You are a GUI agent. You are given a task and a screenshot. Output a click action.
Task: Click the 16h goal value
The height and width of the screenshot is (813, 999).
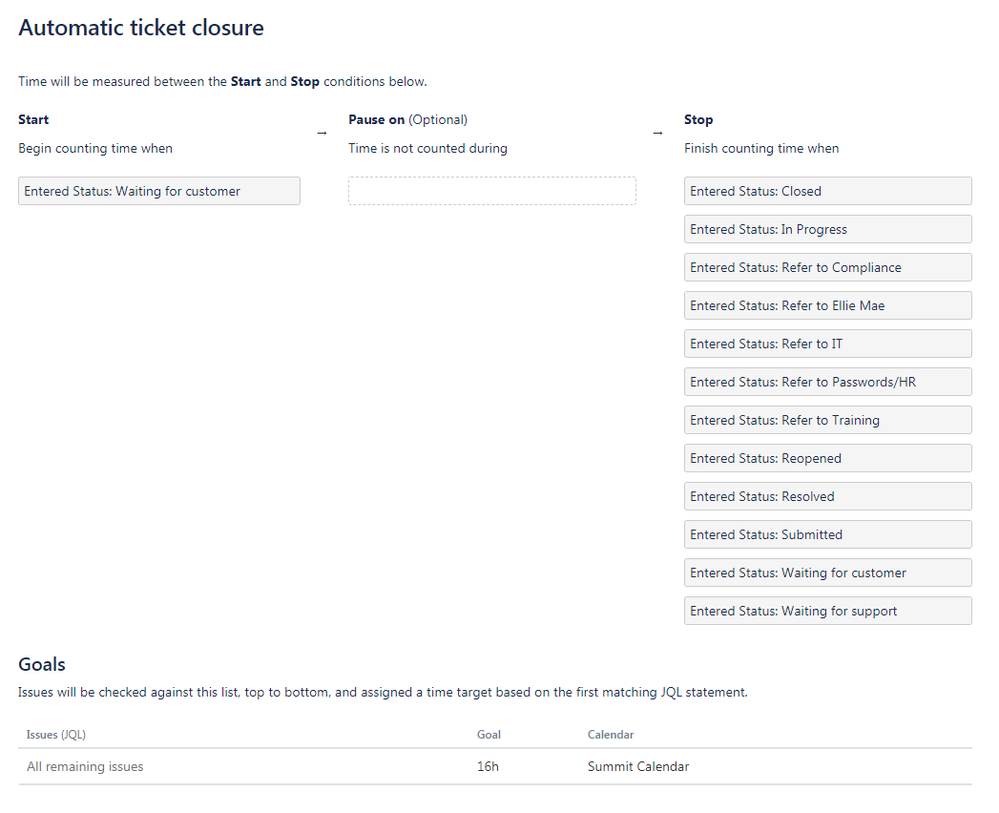click(487, 767)
